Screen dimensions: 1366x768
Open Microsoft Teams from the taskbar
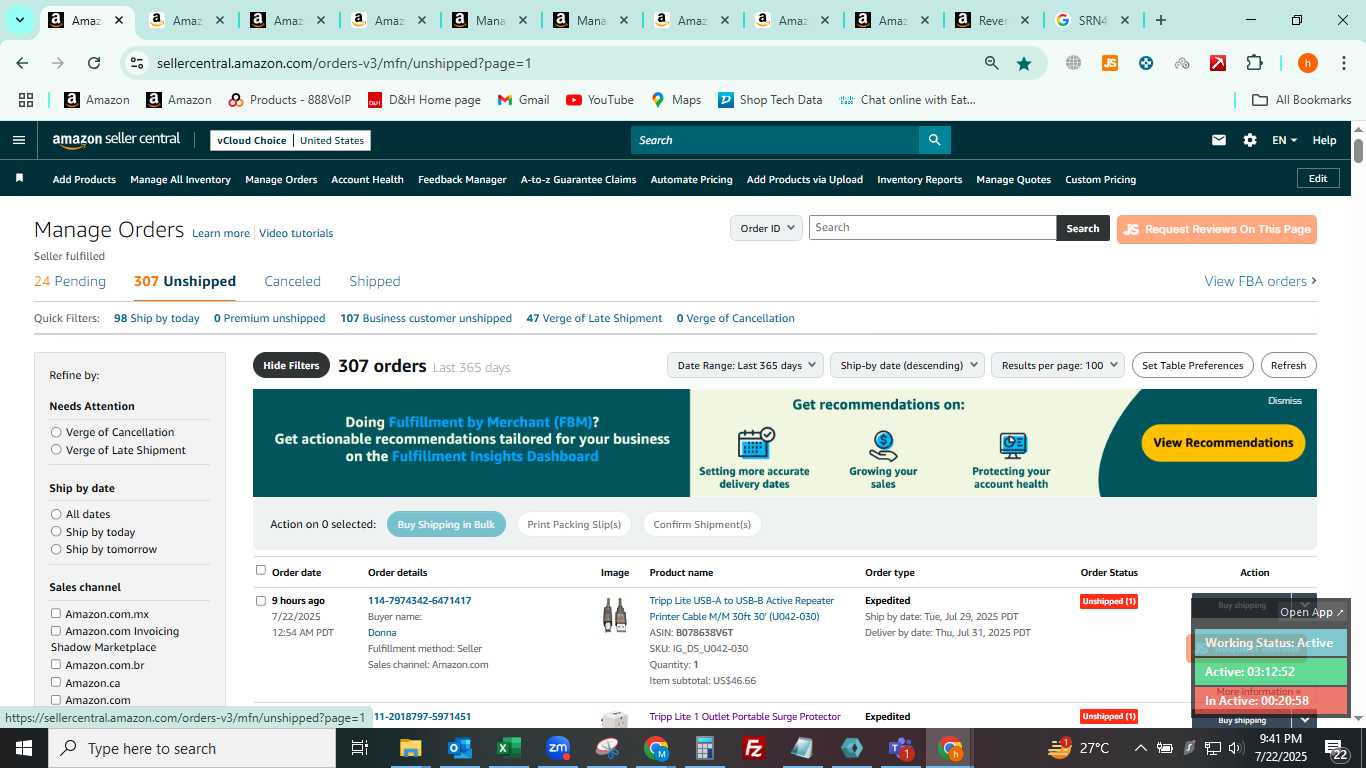900,748
